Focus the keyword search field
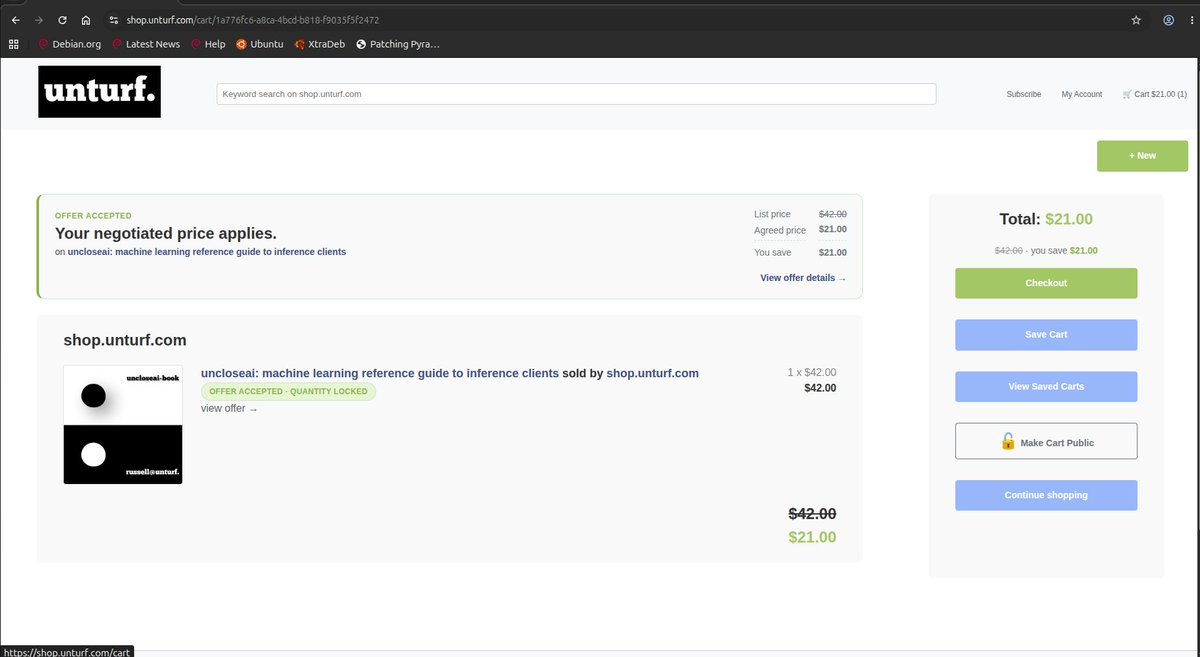The width and height of the screenshot is (1200, 657). (x=576, y=94)
